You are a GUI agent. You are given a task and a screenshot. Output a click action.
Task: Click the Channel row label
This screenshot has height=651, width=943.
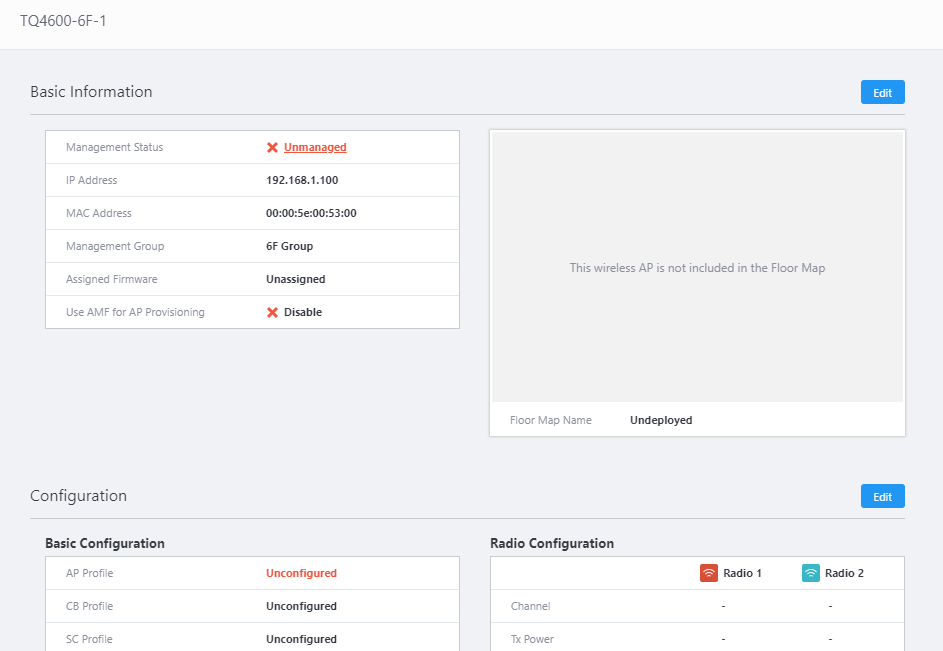coord(530,606)
